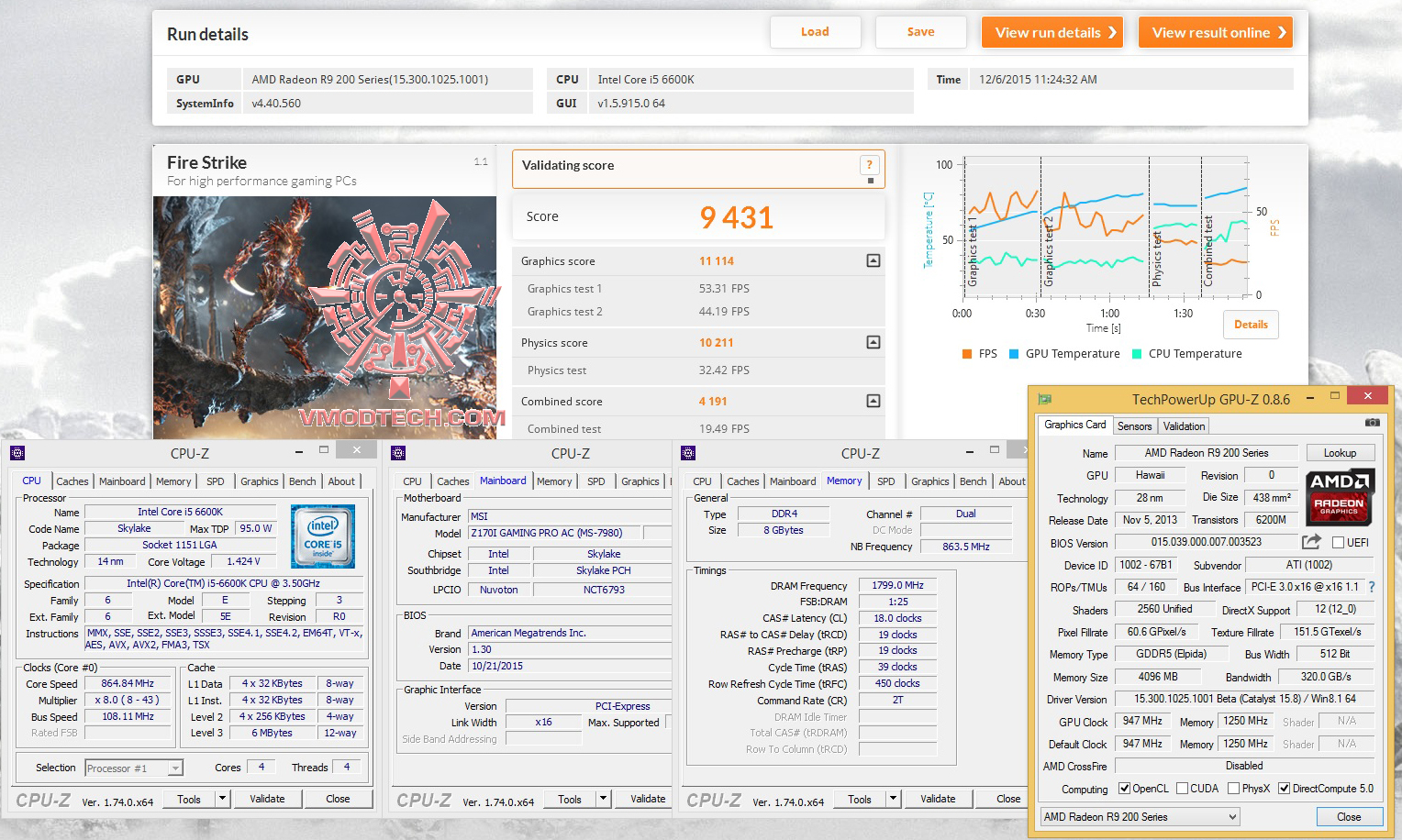Click the mainboard model Z170I GAMING PRO AC field
Screen dimensions: 1402x840
[554, 533]
